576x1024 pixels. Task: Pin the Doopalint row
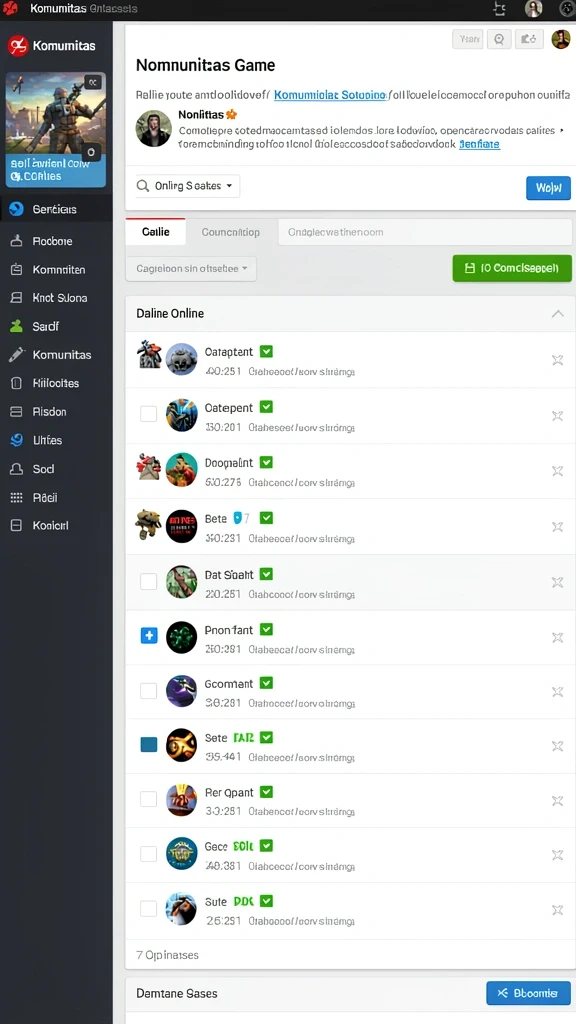coord(557,471)
